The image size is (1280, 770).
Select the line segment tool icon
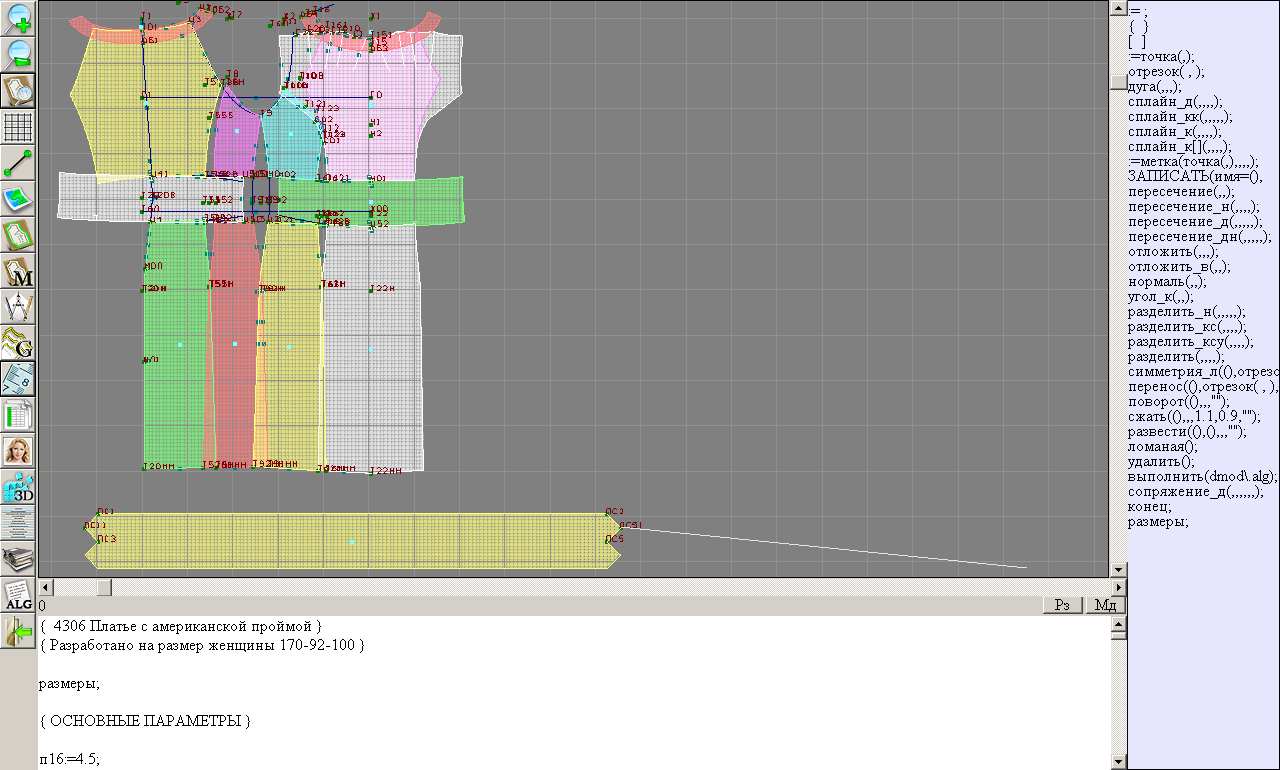pyautogui.click(x=19, y=162)
